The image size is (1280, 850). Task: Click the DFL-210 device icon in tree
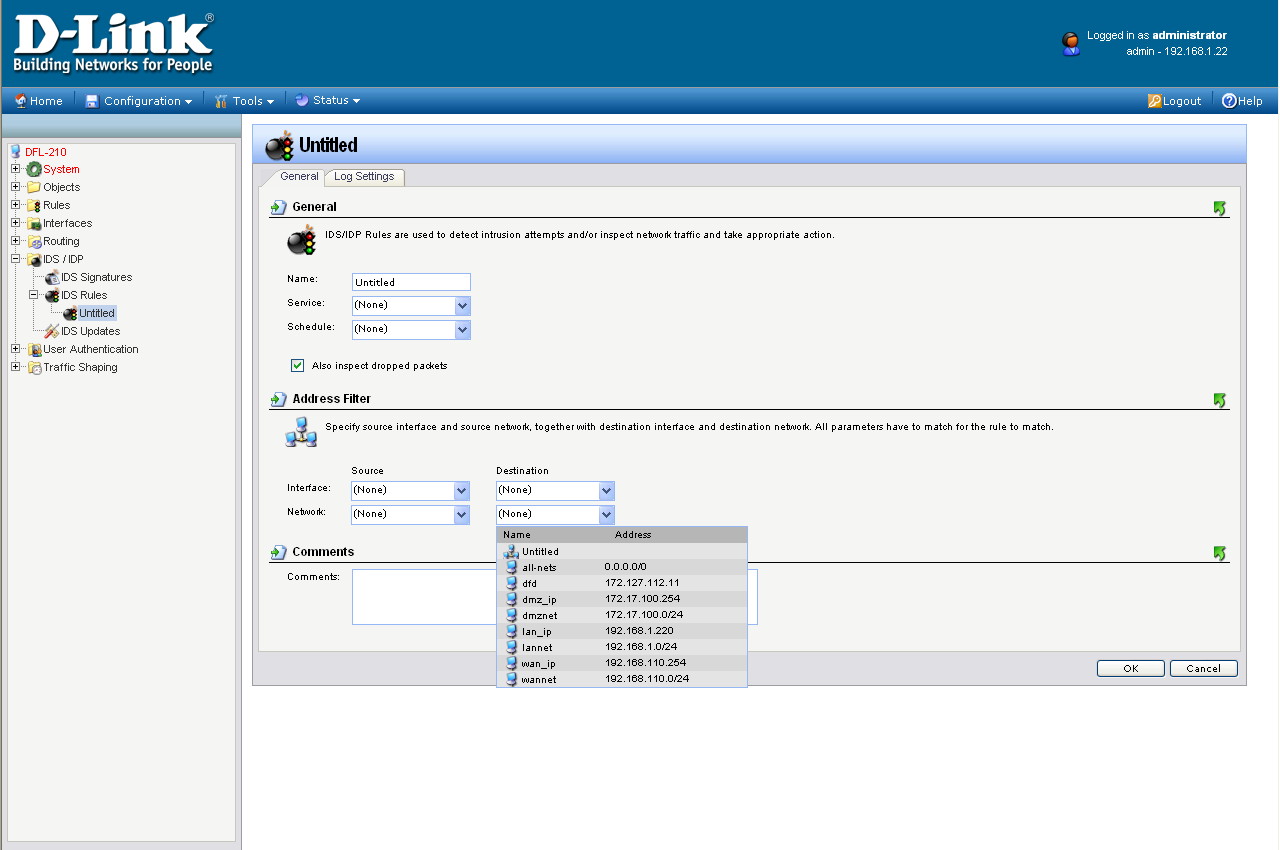[15, 152]
